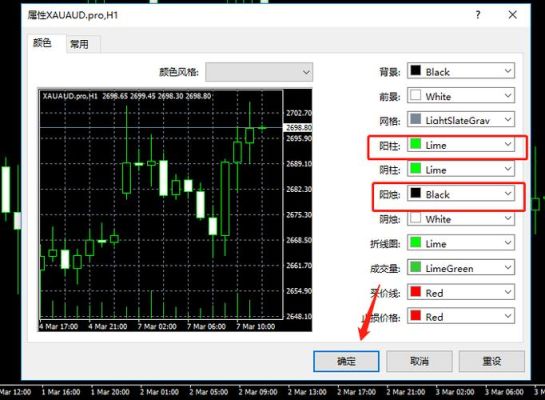Click the candlestick chart preview
The height and width of the screenshot is (400, 545).
click(x=175, y=210)
